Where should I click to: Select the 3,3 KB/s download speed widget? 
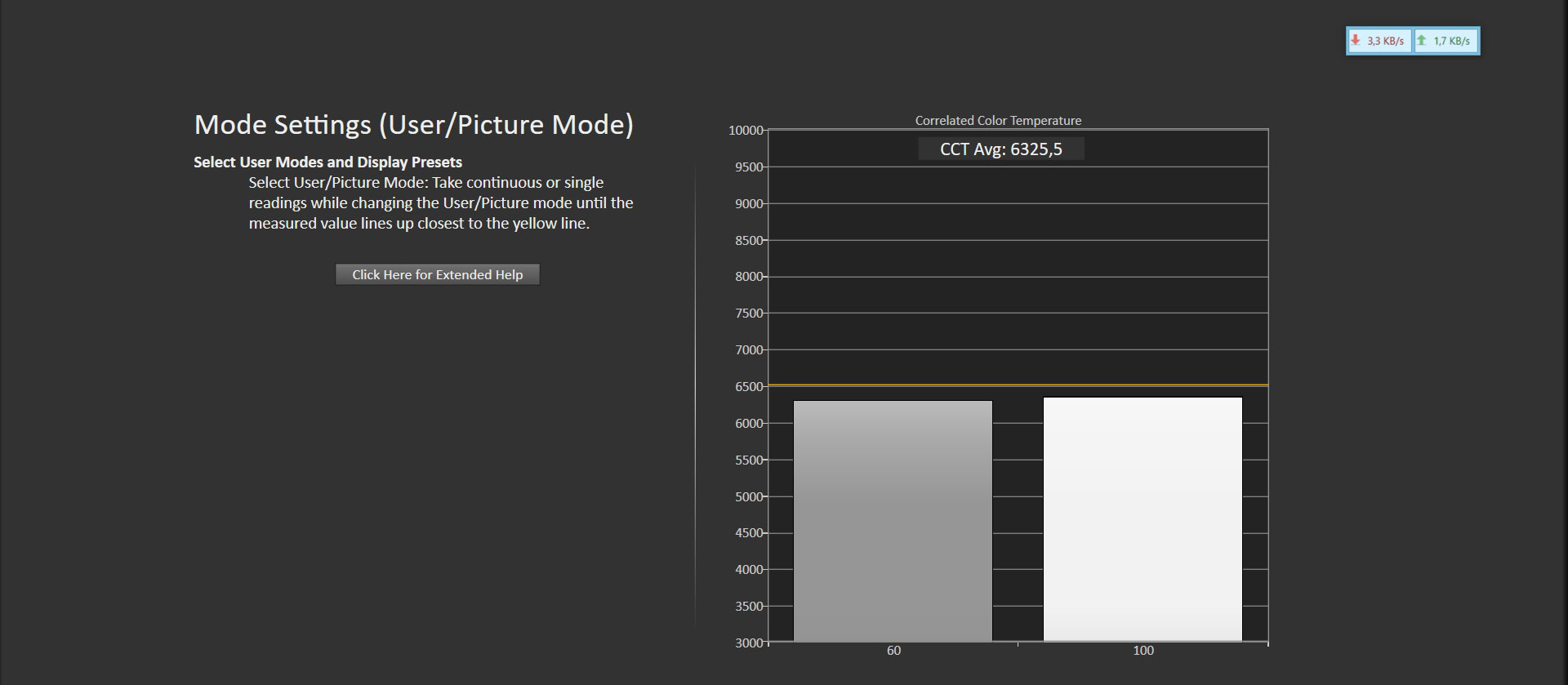(x=1379, y=41)
